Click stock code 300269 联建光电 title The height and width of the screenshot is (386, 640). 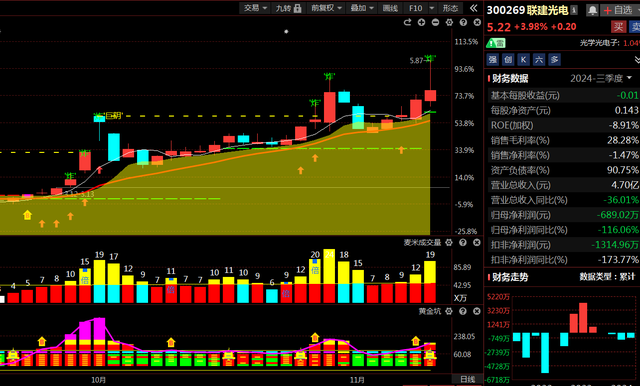coord(527,10)
